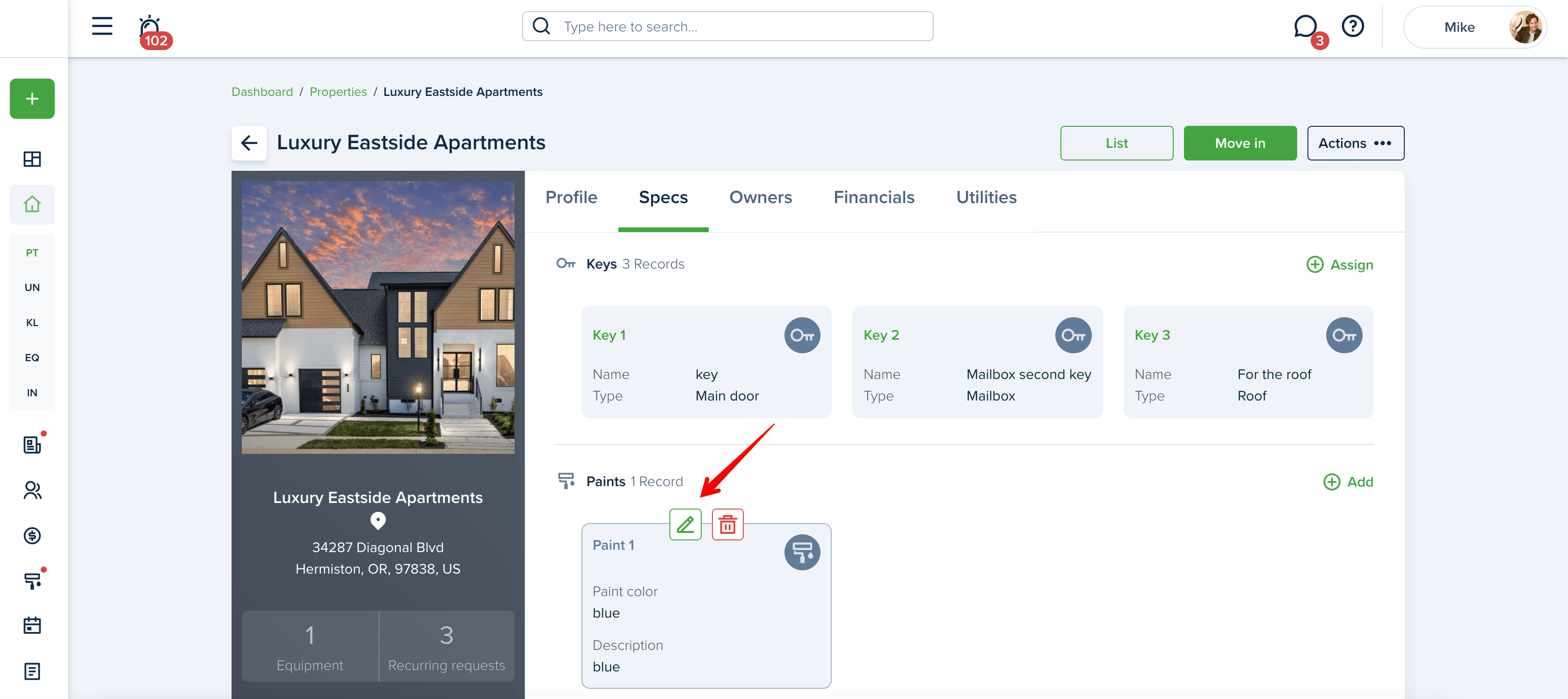Screen dimensions: 1568x699
Task: Click the Move in button
Action: [1240, 143]
